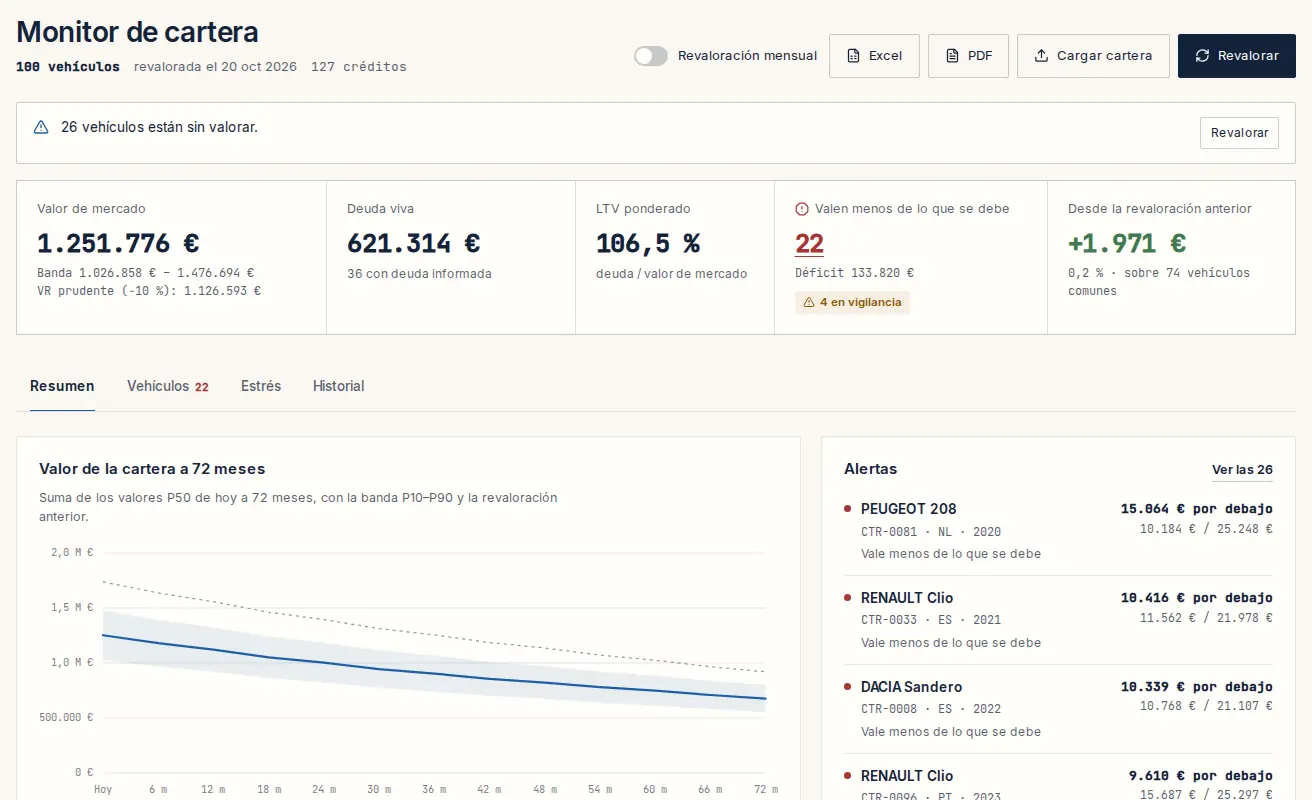Click the blue P50 line on the chart

(434, 672)
